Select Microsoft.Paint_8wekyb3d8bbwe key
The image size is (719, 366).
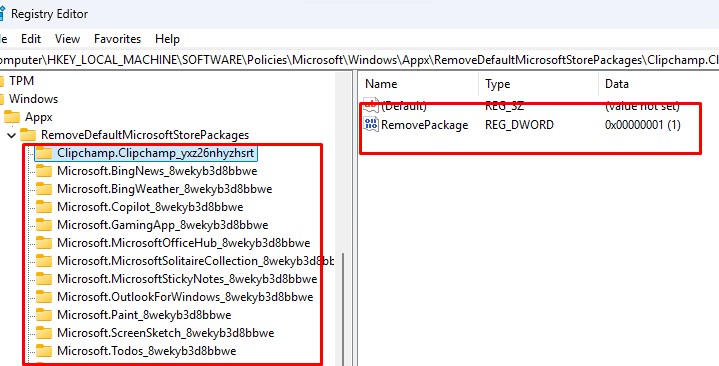pos(144,315)
